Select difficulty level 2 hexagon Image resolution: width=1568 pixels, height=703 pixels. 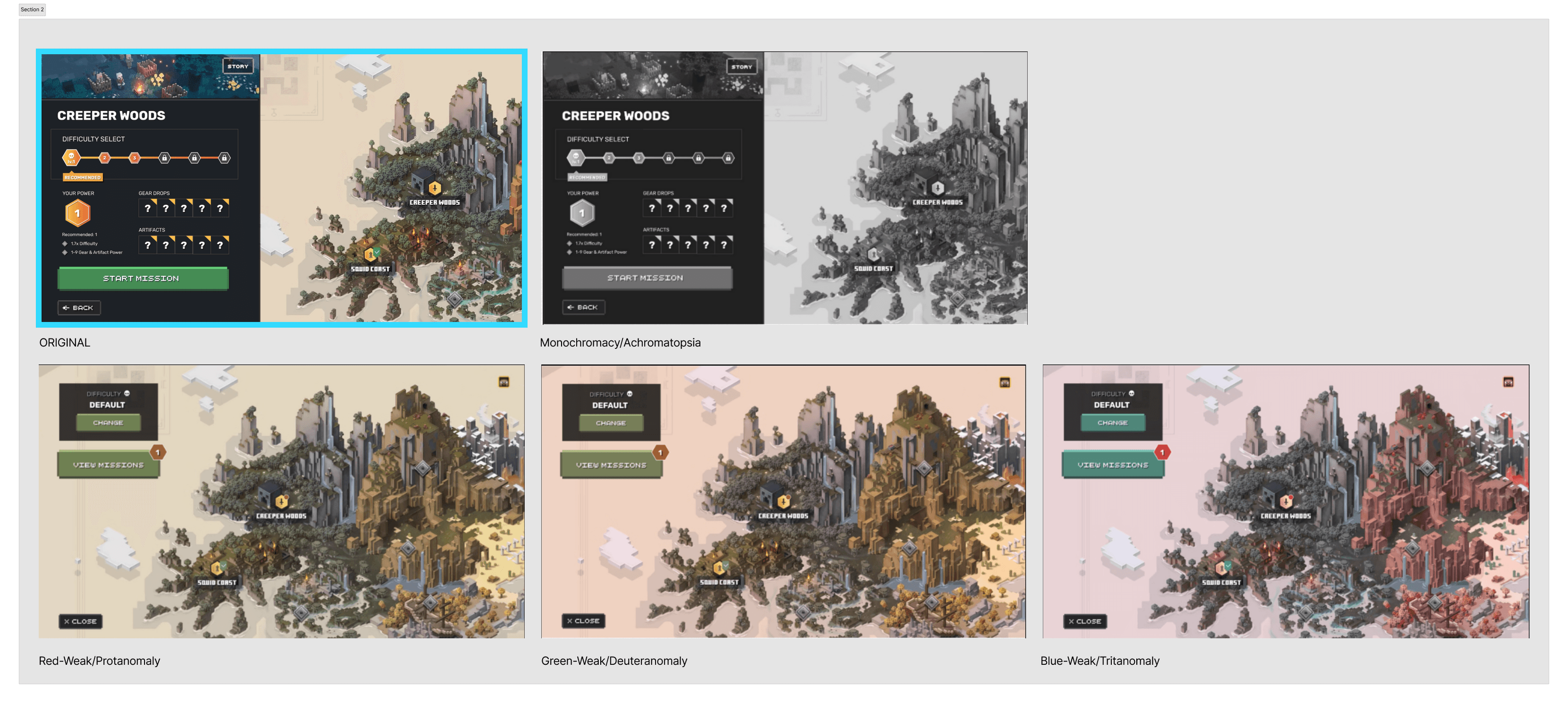(104, 158)
